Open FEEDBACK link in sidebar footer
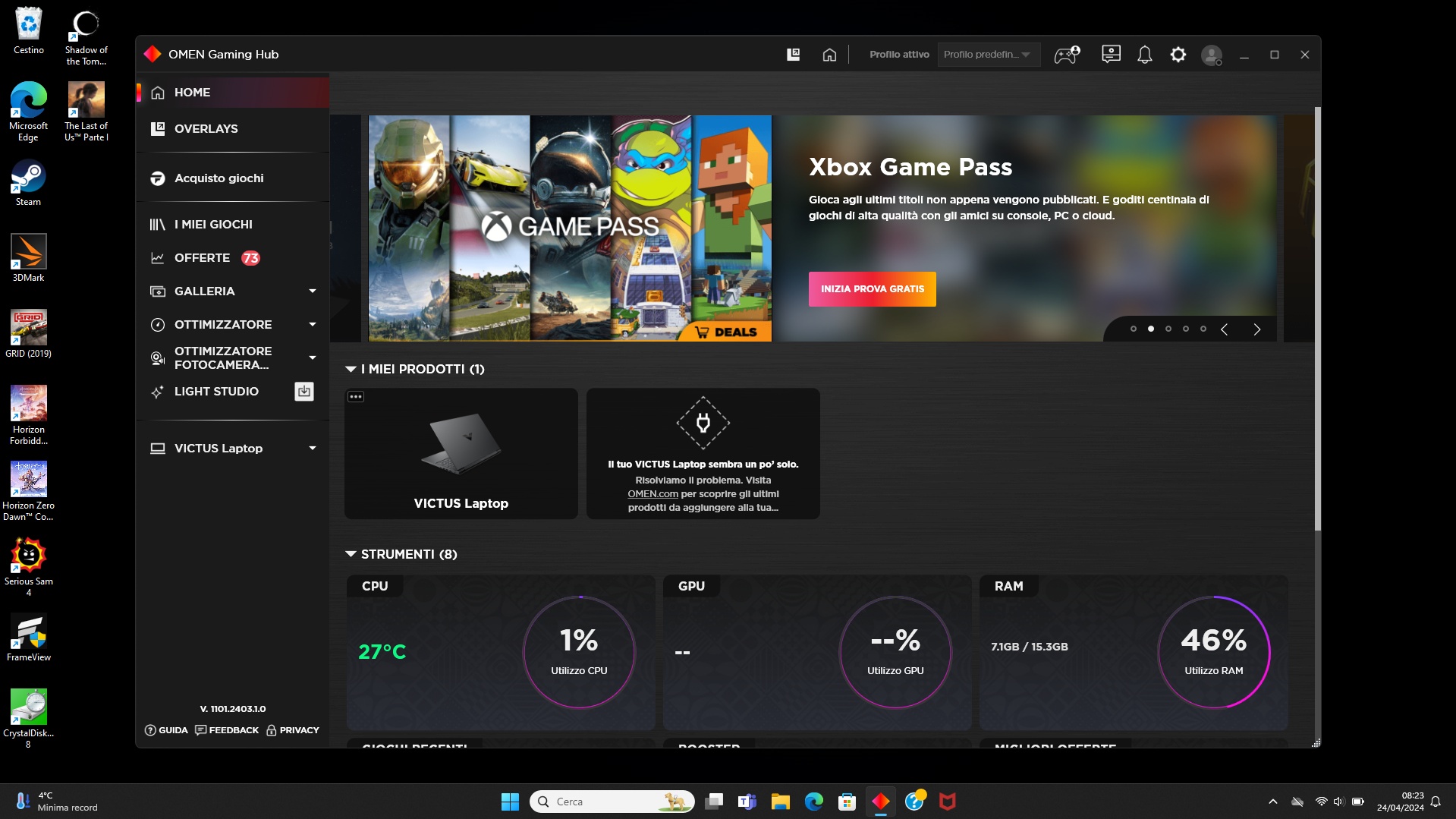1456x819 pixels. coord(227,730)
